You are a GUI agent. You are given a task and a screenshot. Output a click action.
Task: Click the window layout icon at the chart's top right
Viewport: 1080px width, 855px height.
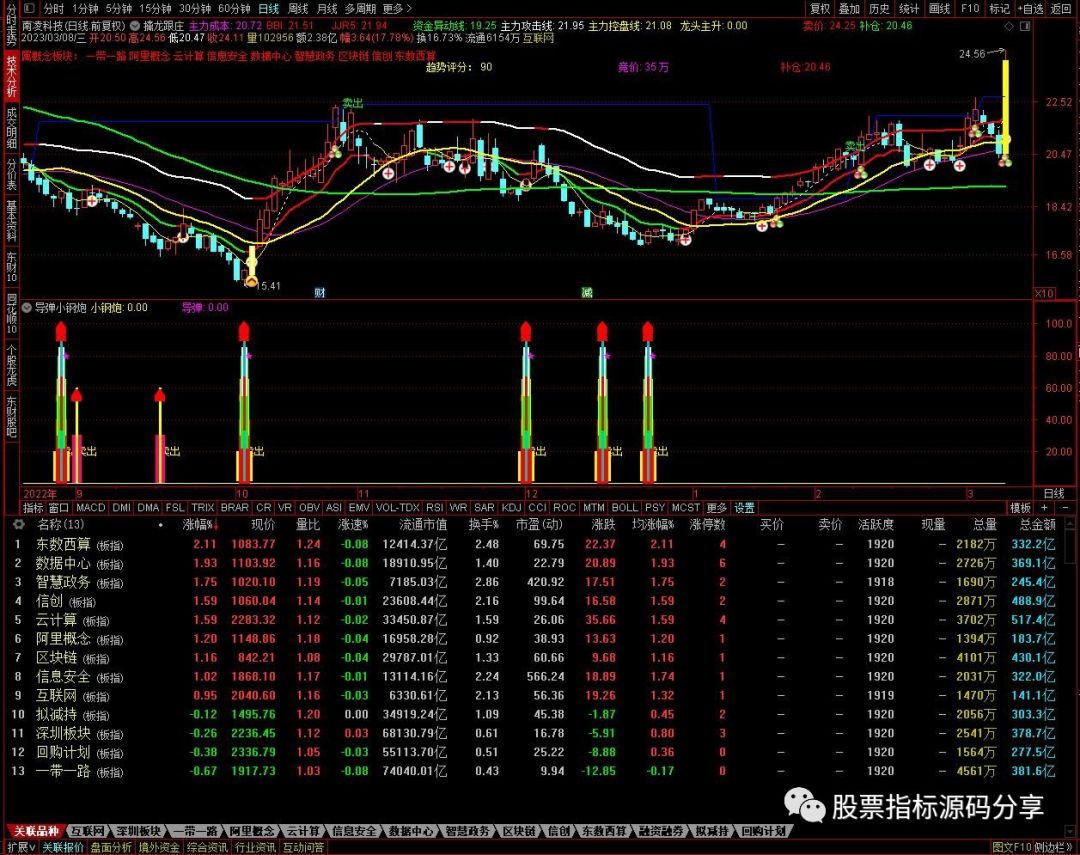(x=1025, y=26)
